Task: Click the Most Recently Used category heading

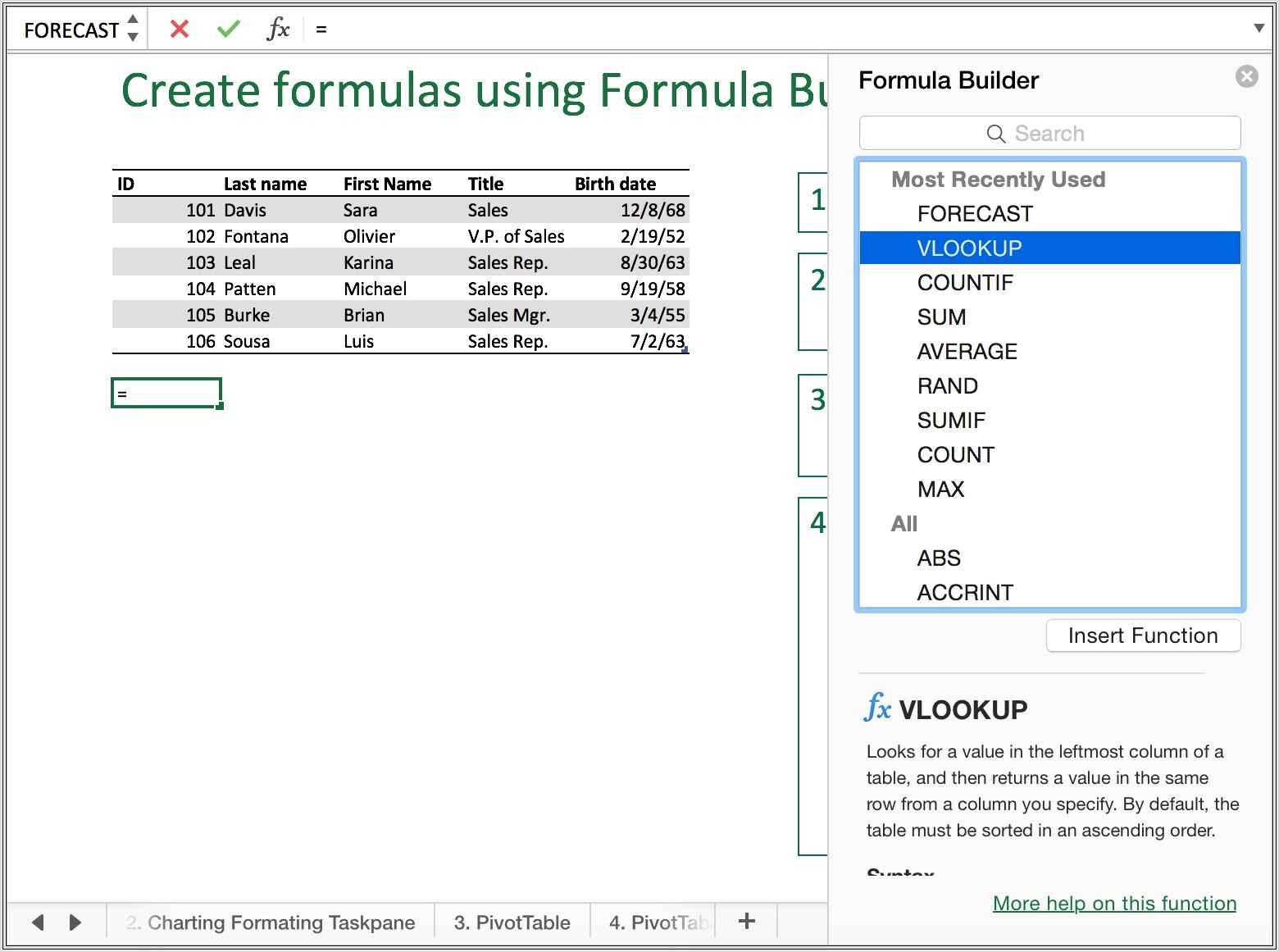Action: 998,180
